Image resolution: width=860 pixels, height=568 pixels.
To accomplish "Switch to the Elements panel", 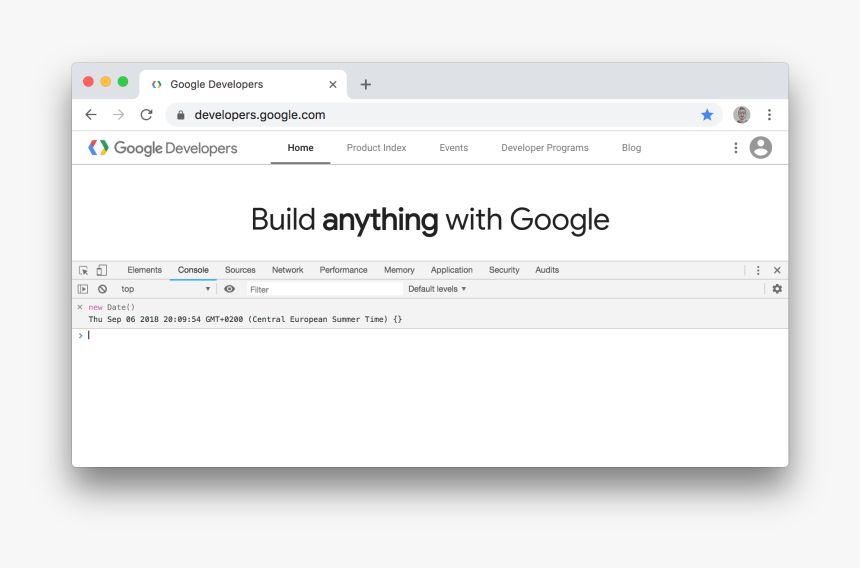I will click(145, 270).
